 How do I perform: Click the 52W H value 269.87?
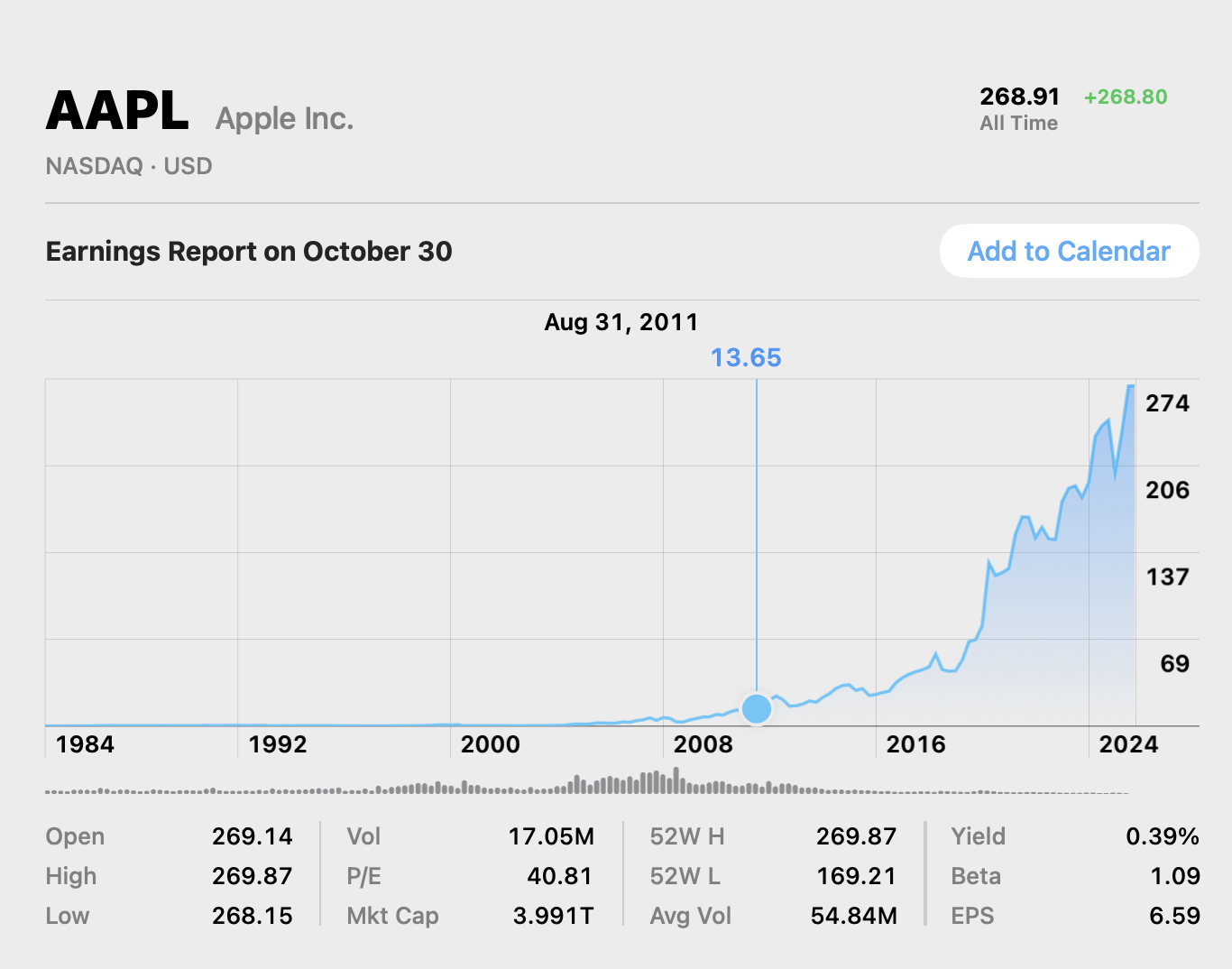856,836
